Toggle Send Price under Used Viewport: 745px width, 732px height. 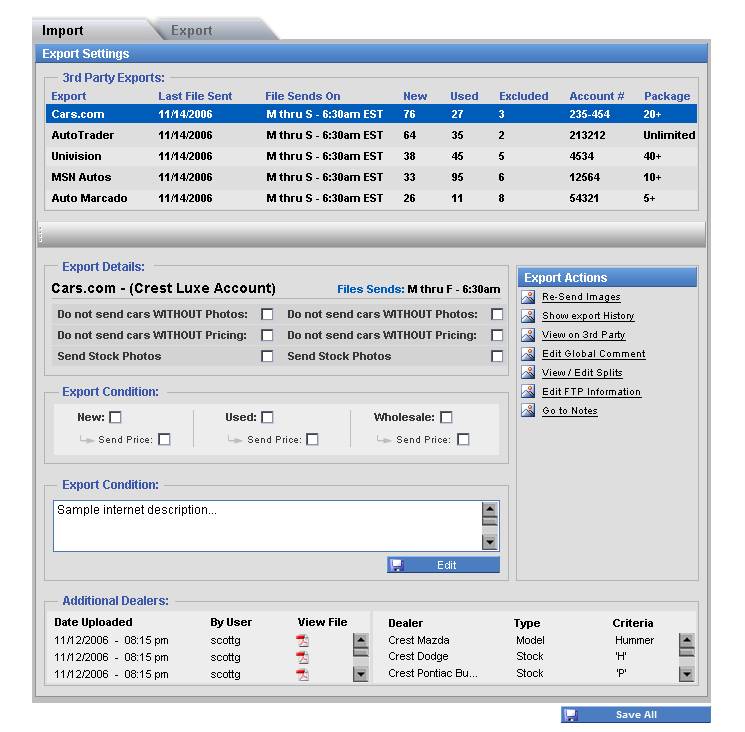pos(313,439)
